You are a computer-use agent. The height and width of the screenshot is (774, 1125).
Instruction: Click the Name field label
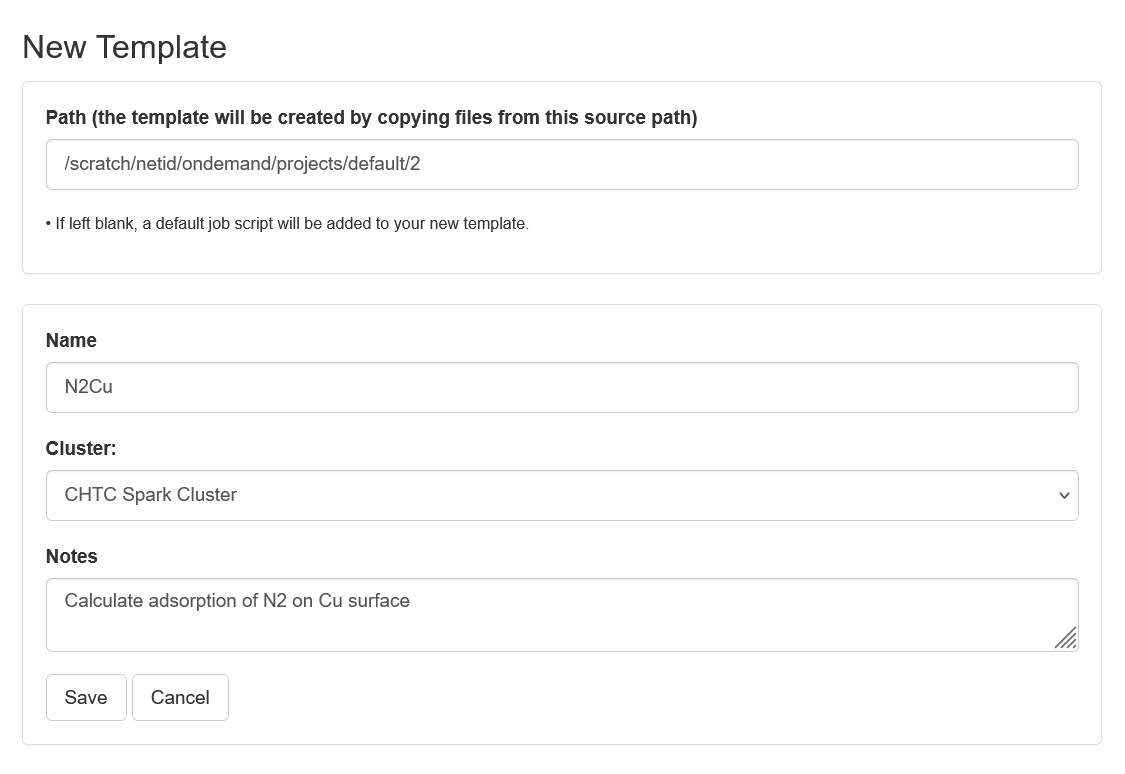(71, 341)
